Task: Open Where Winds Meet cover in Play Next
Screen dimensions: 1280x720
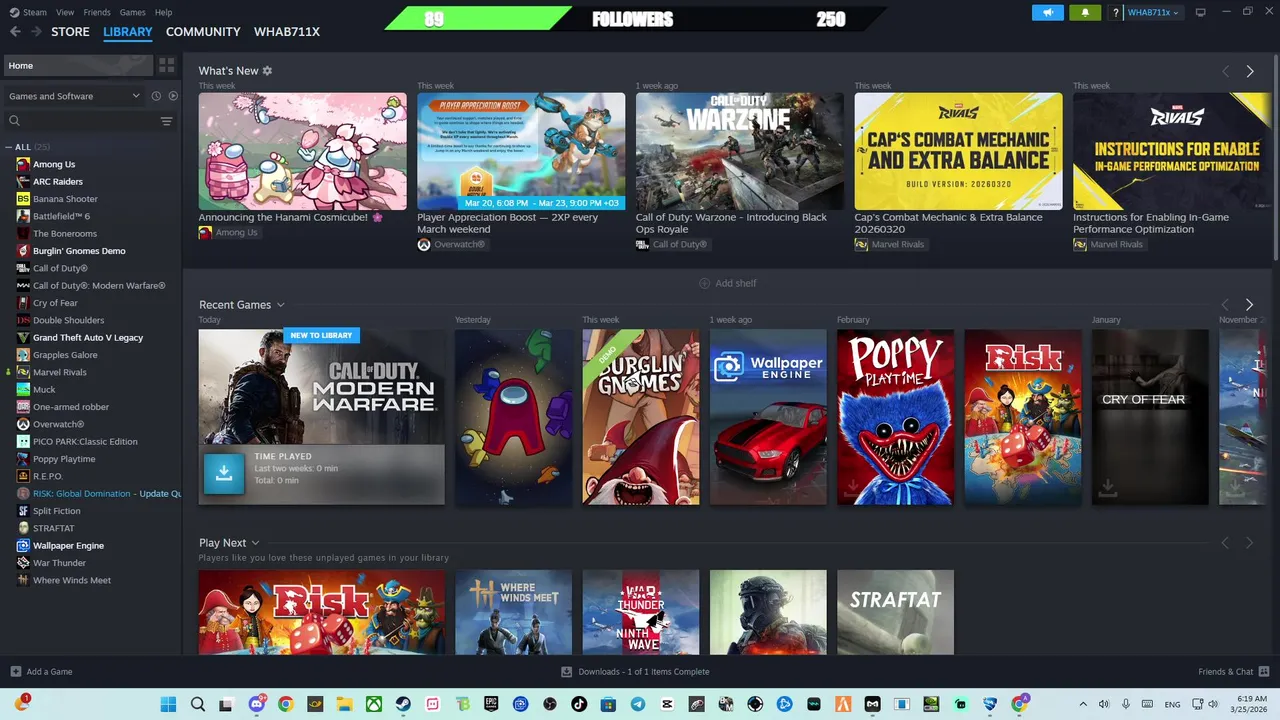Action: click(513, 612)
